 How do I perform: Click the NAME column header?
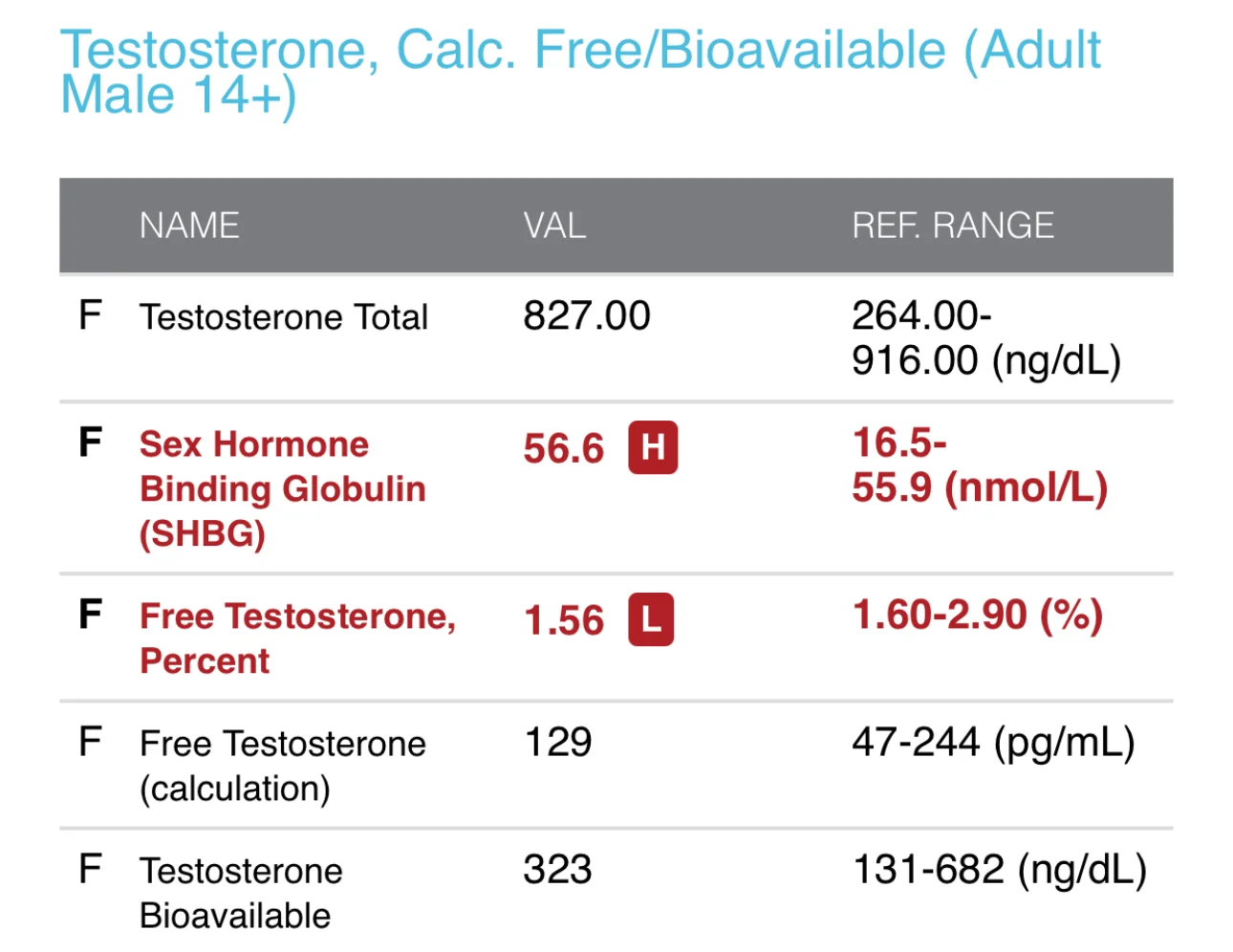tap(189, 226)
